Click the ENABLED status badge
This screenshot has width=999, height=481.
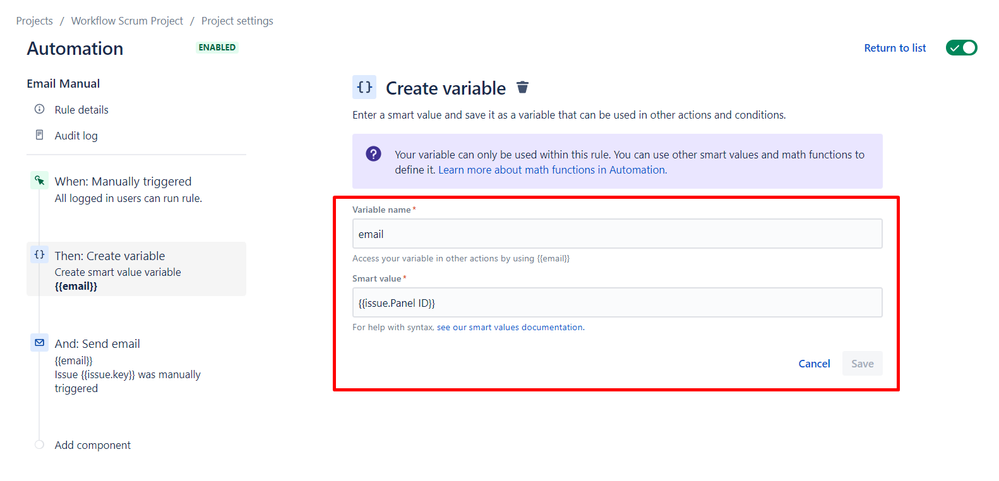coord(217,47)
